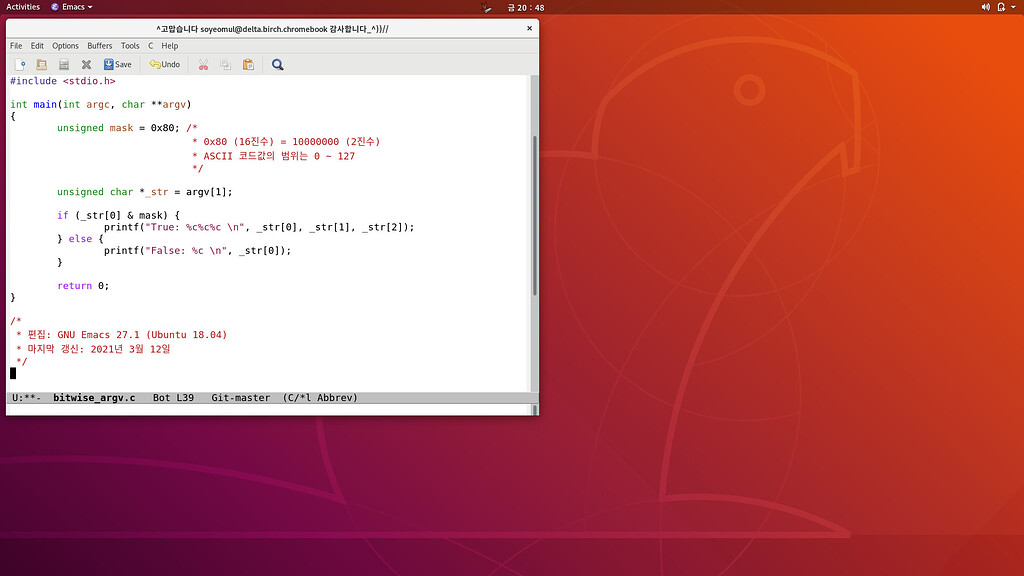Click the volume icon in top bar
This screenshot has height=576, width=1024.
pyautogui.click(x=985, y=7)
